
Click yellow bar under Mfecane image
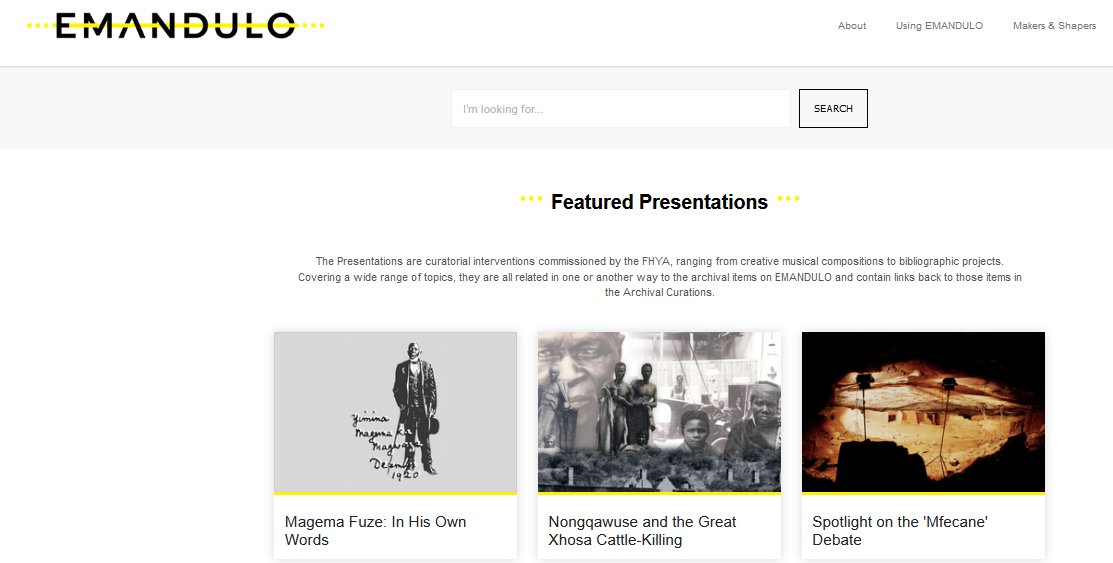[x=923, y=493]
